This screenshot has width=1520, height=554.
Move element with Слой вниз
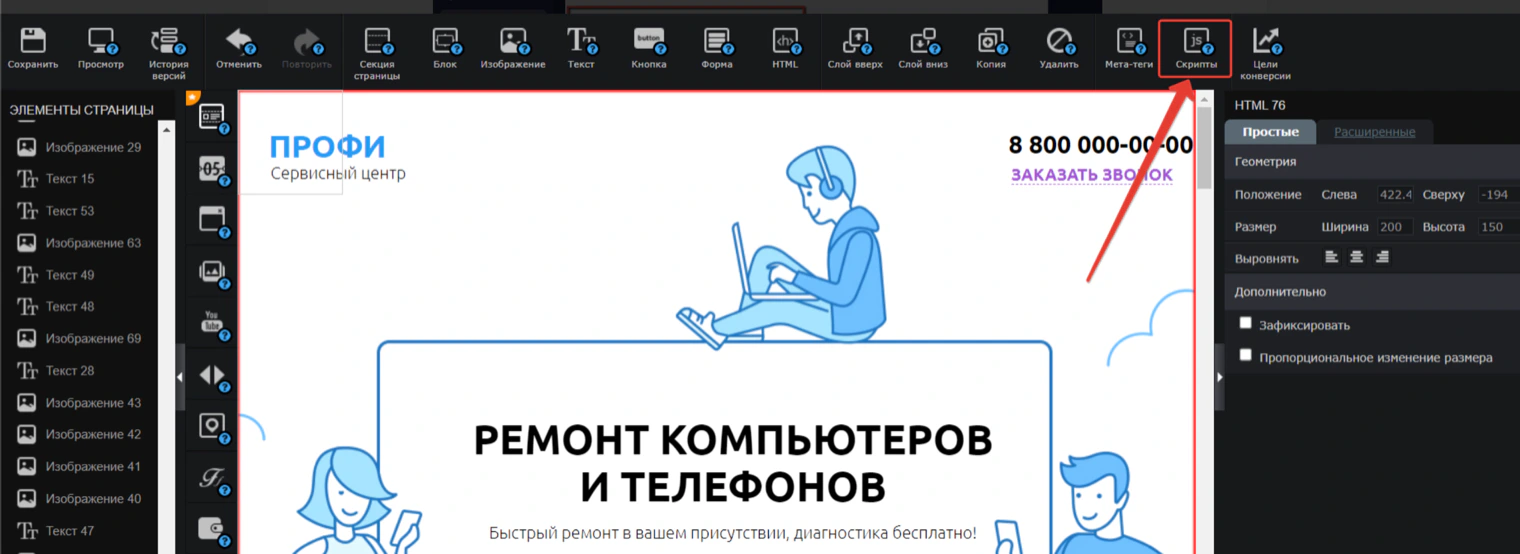923,41
